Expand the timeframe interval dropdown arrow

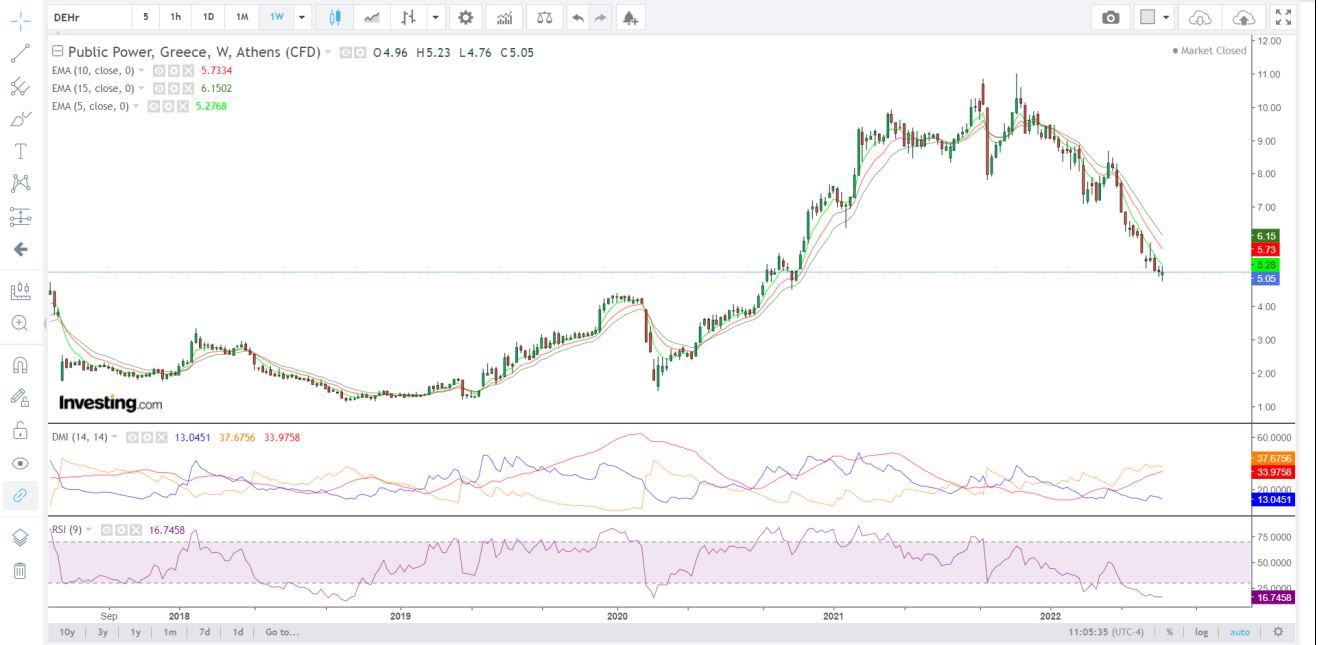302,17
